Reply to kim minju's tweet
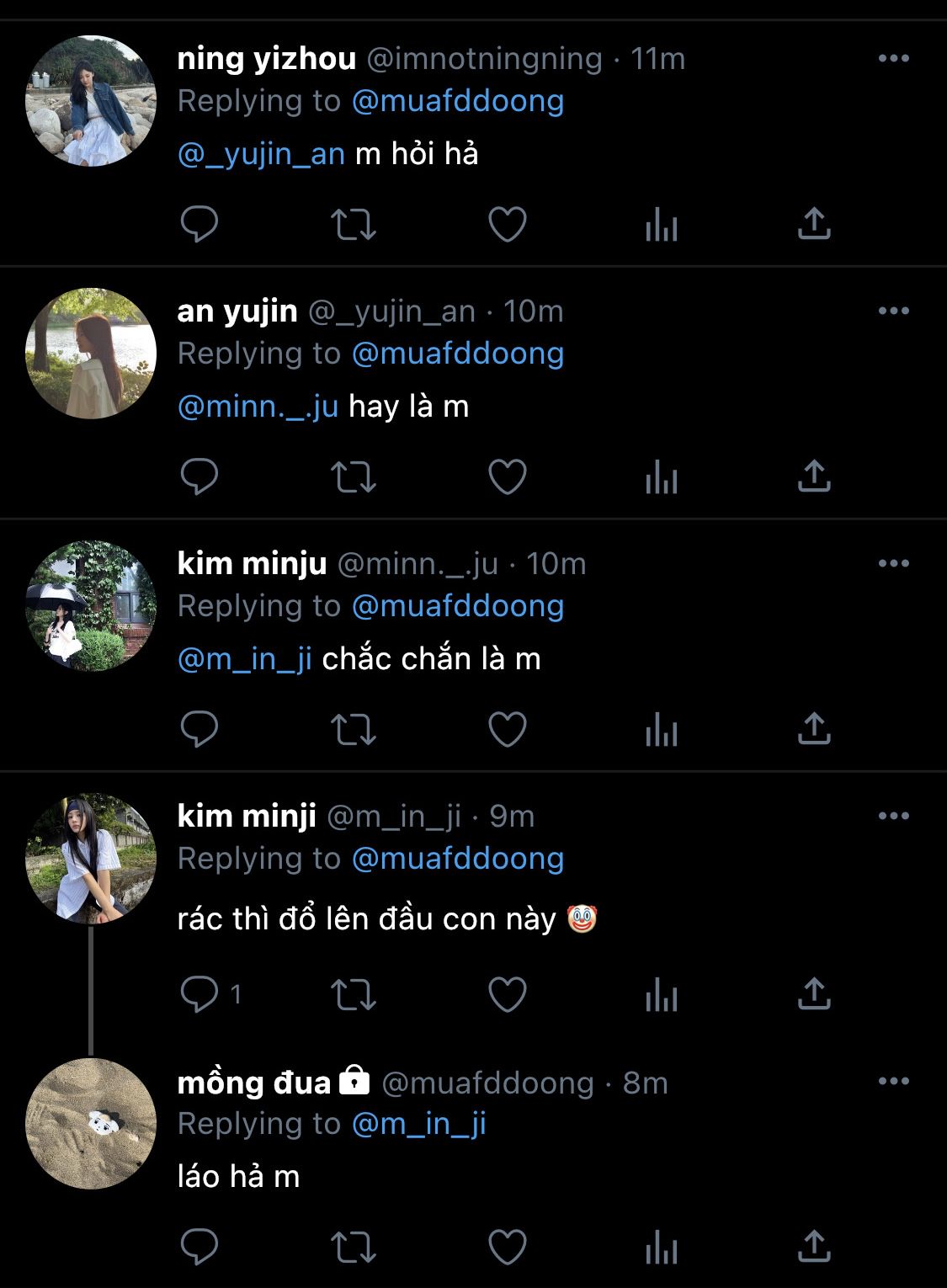Screen dimensions: 947x1288 [200, 729]
